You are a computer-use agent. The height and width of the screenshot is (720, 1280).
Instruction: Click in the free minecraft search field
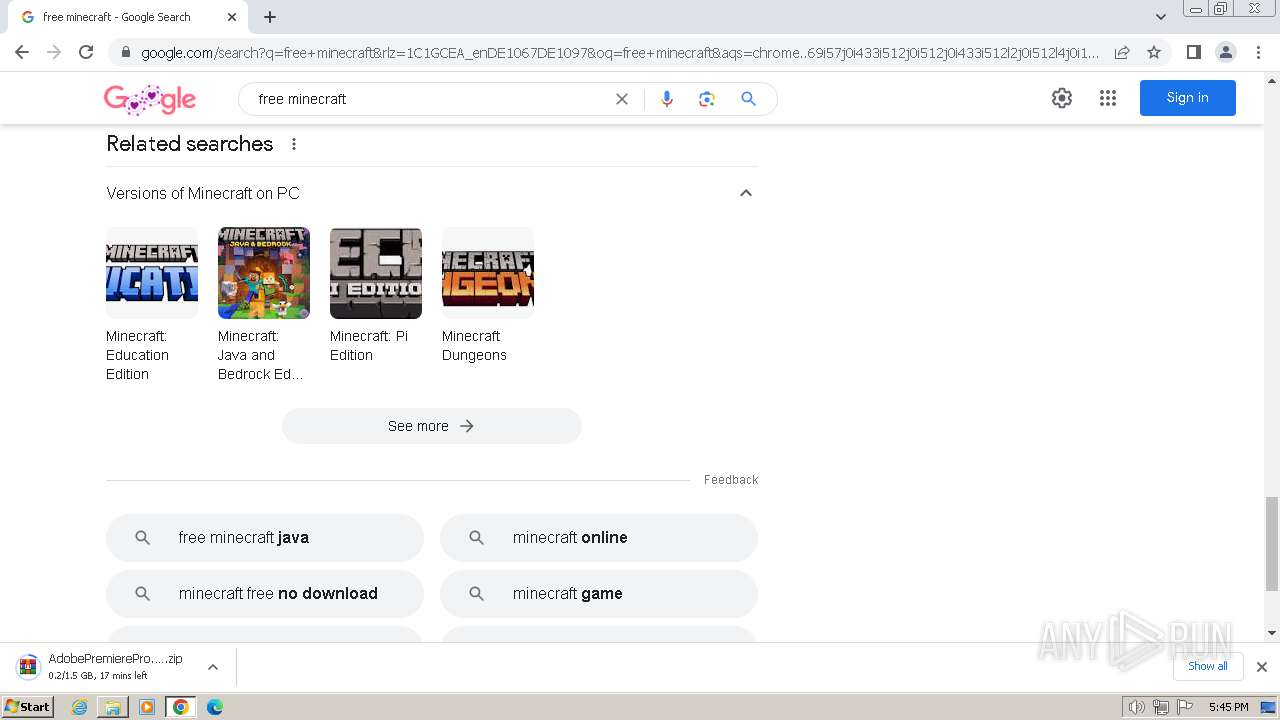(x=430, y=99)
